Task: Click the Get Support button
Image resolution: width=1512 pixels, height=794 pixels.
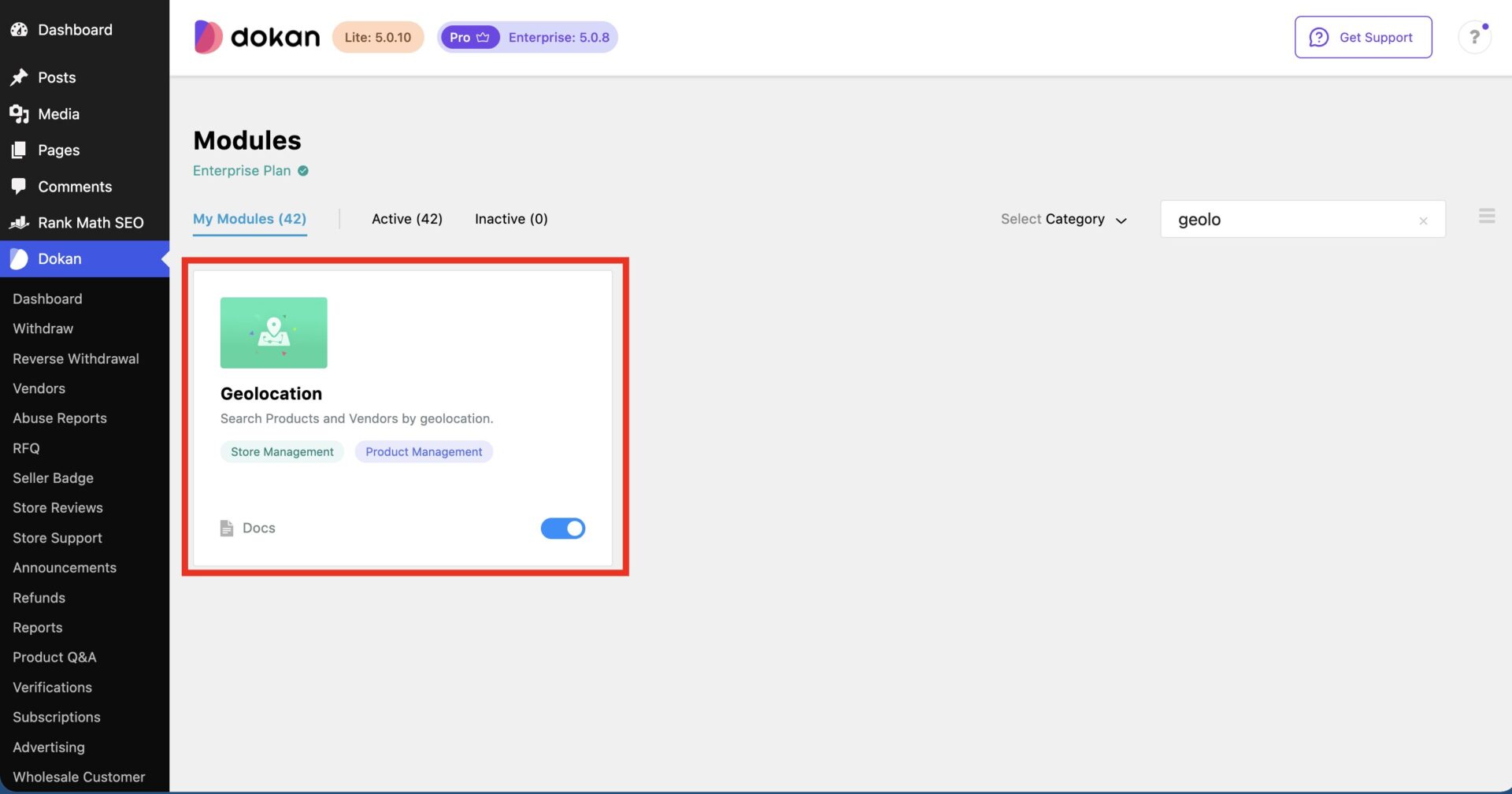Action: pyautogui.click(x=1363, y=37)
